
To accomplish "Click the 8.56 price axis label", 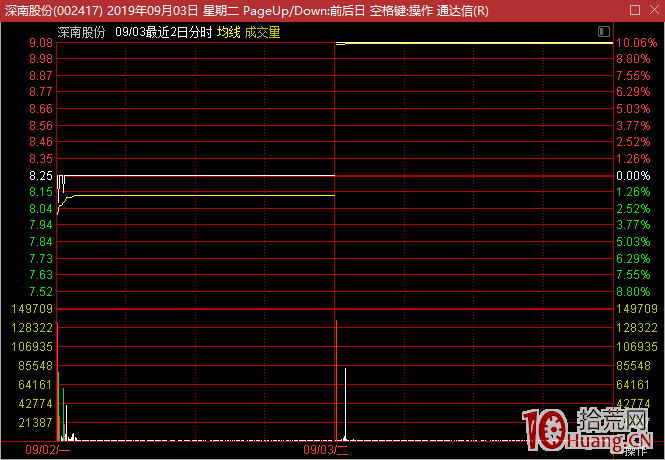I will [41, 126].
